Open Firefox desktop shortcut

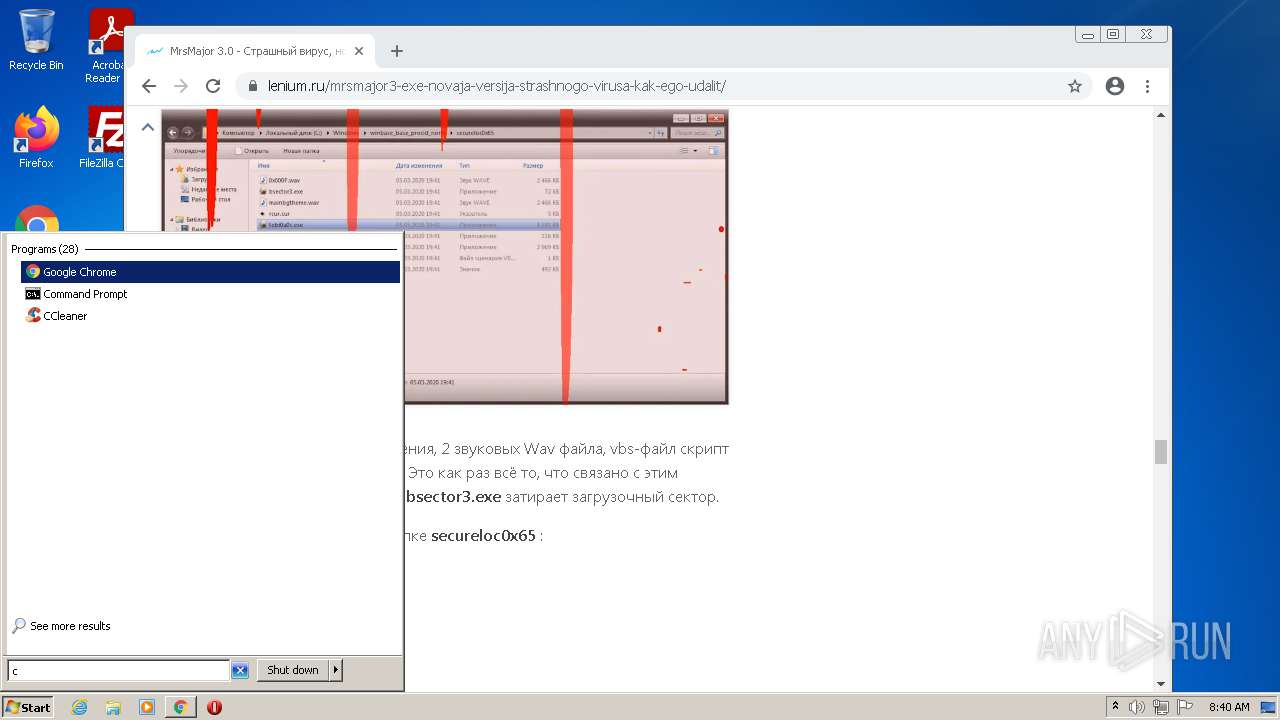tap(36, 138)
